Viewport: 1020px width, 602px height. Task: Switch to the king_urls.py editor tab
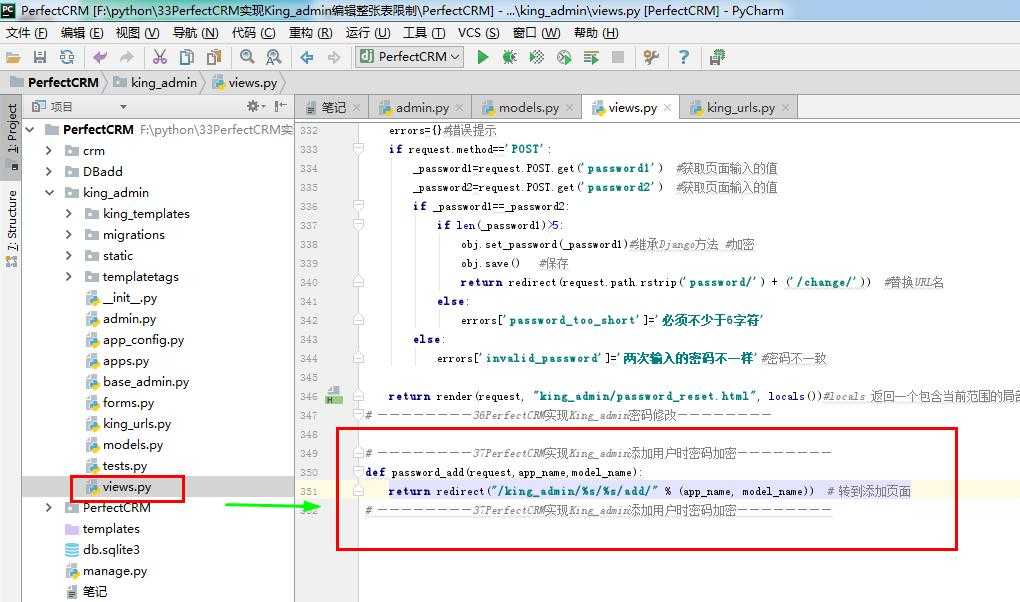[740, 107]
